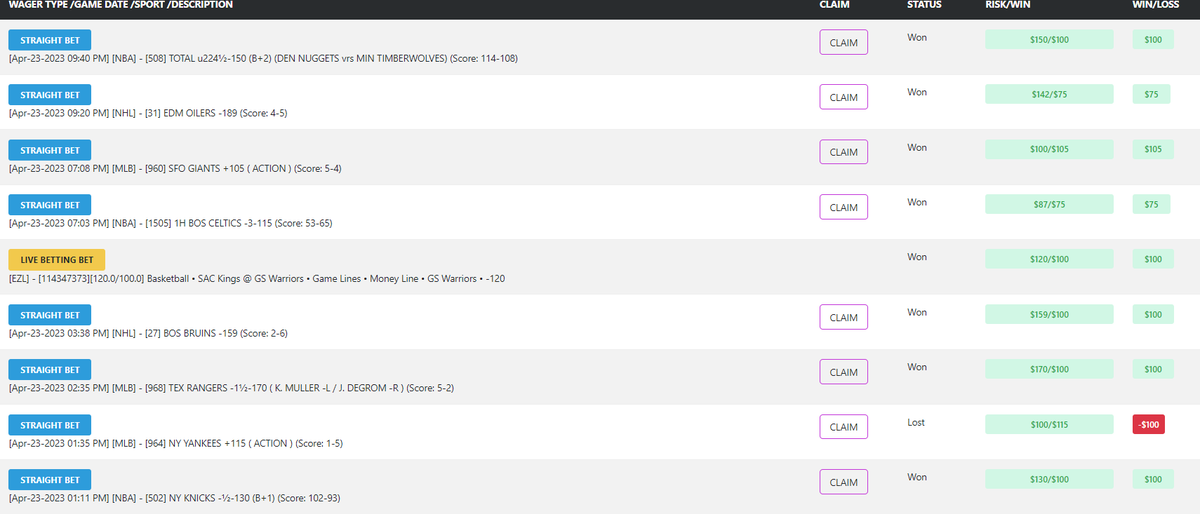Viewport: 1200px width, 514px height.
Task: Click the $100 win badge for BOS Bruins
Action: pos(1152,315)
